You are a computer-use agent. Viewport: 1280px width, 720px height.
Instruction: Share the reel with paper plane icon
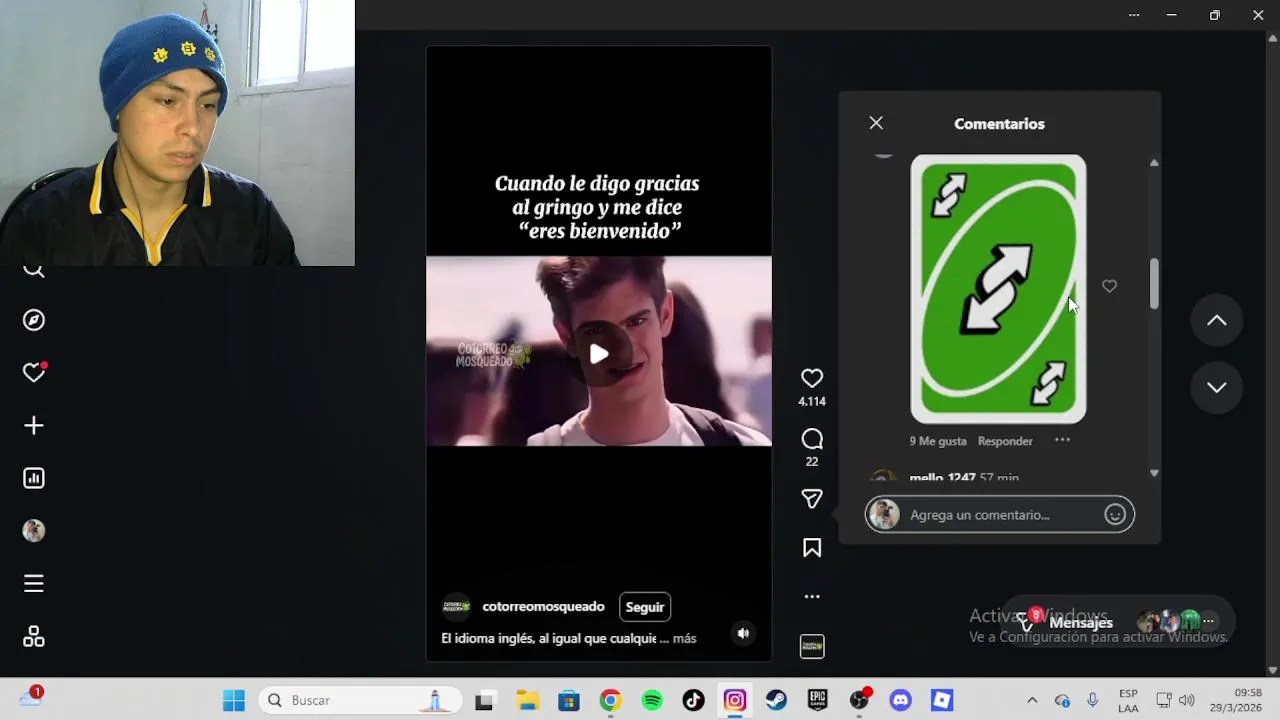[812, 498]
